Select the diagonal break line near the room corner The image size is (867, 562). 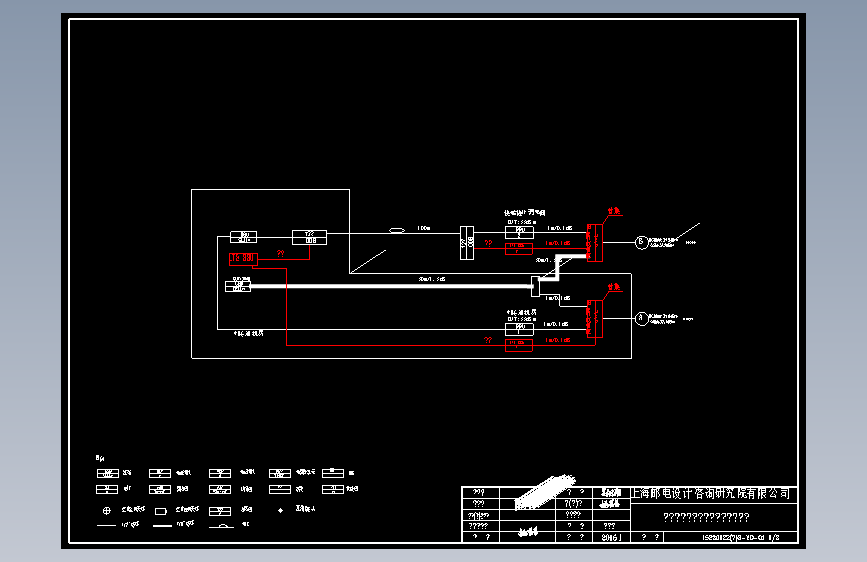368,262
